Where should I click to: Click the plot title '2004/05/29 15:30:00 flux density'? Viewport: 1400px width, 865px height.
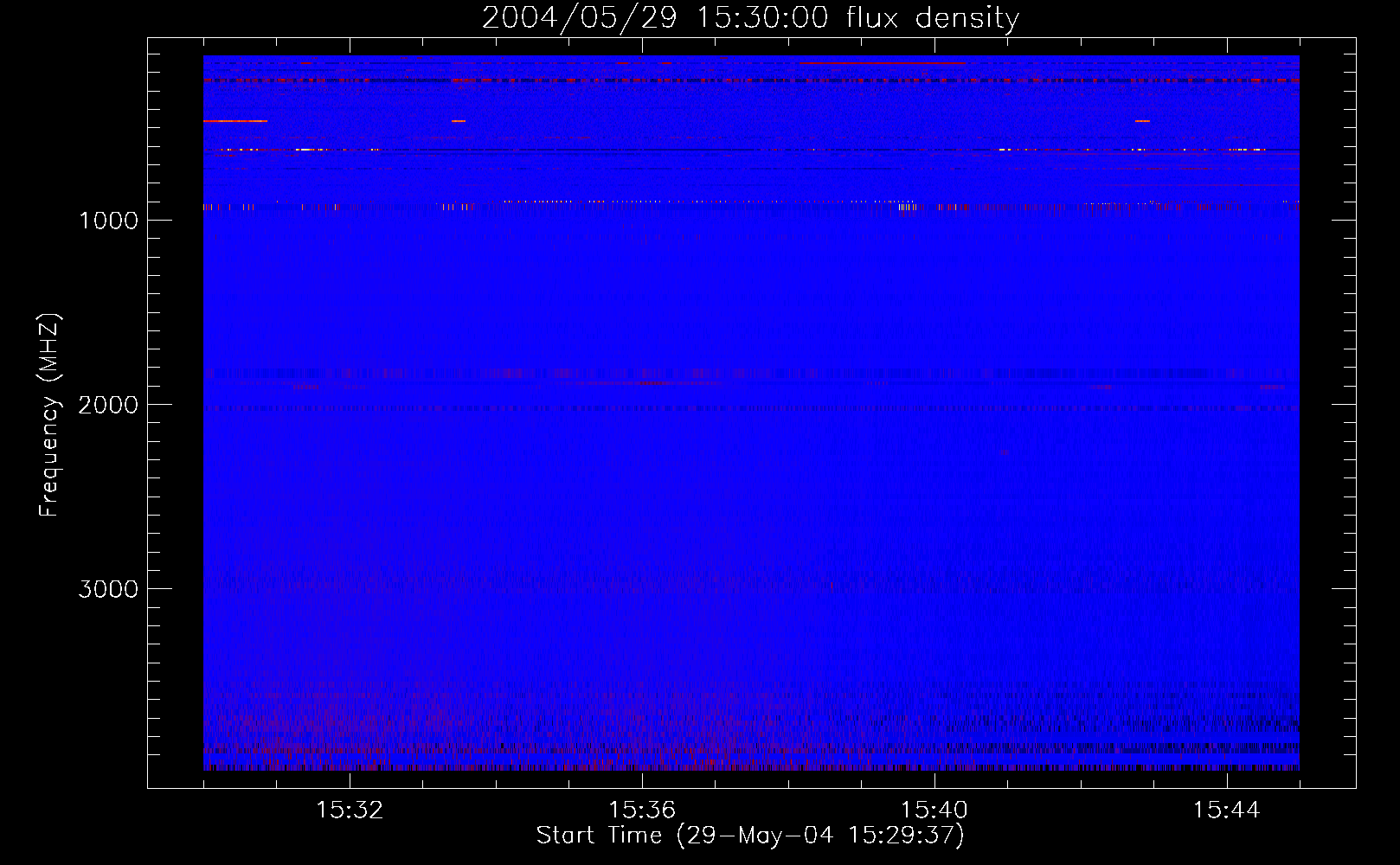click(x=750, y=17)
